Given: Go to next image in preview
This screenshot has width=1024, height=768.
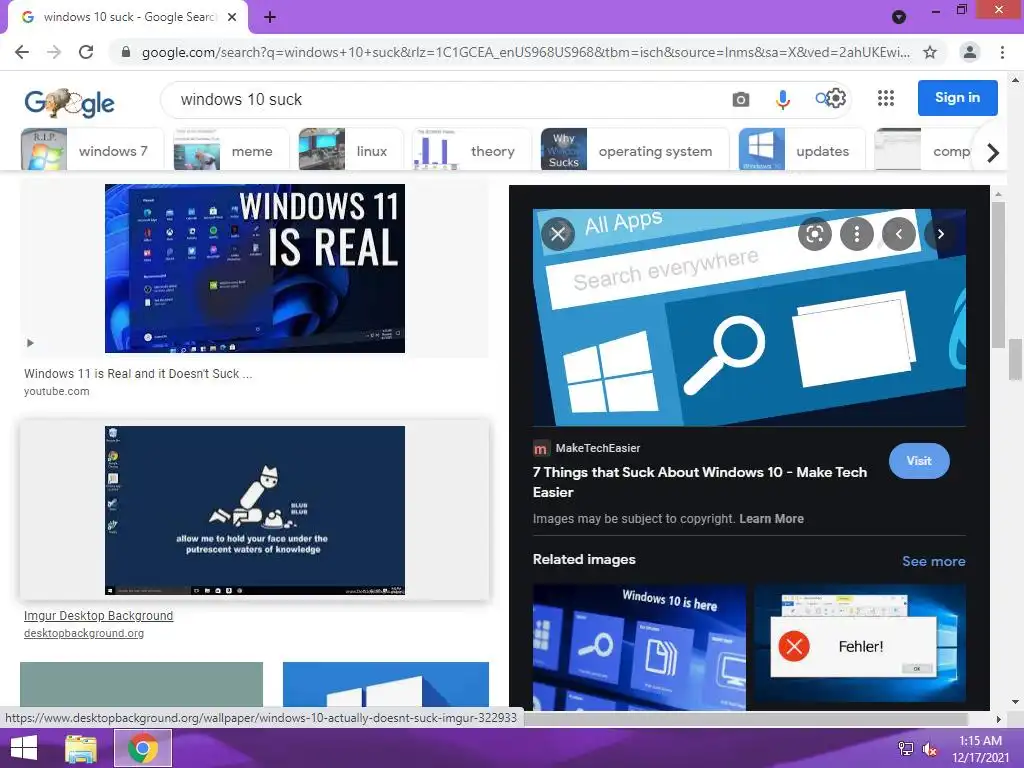Looking at the screenshot, I should coord(940,234).
